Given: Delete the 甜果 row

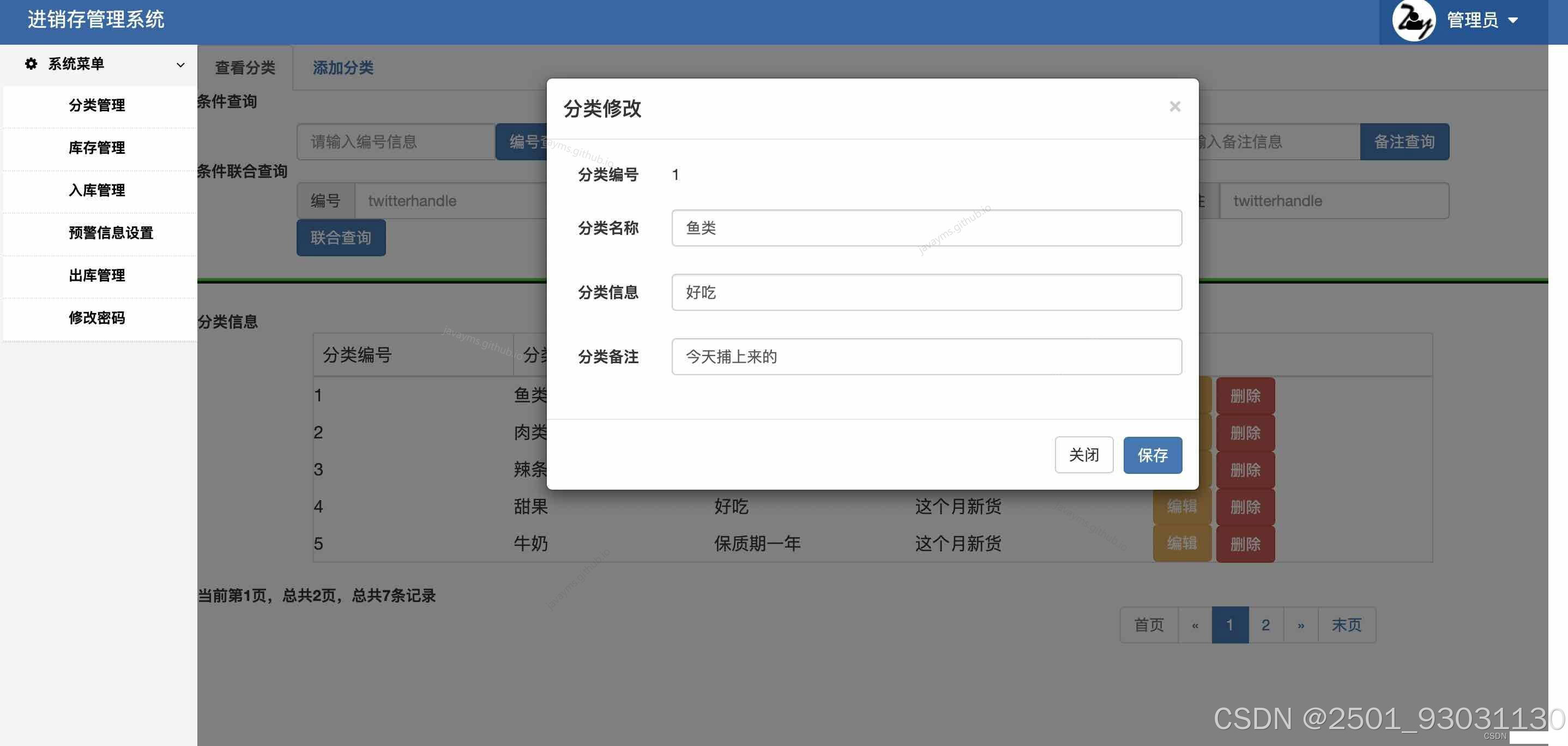Looking at the screenshot, I should [x=1245, y=507].
